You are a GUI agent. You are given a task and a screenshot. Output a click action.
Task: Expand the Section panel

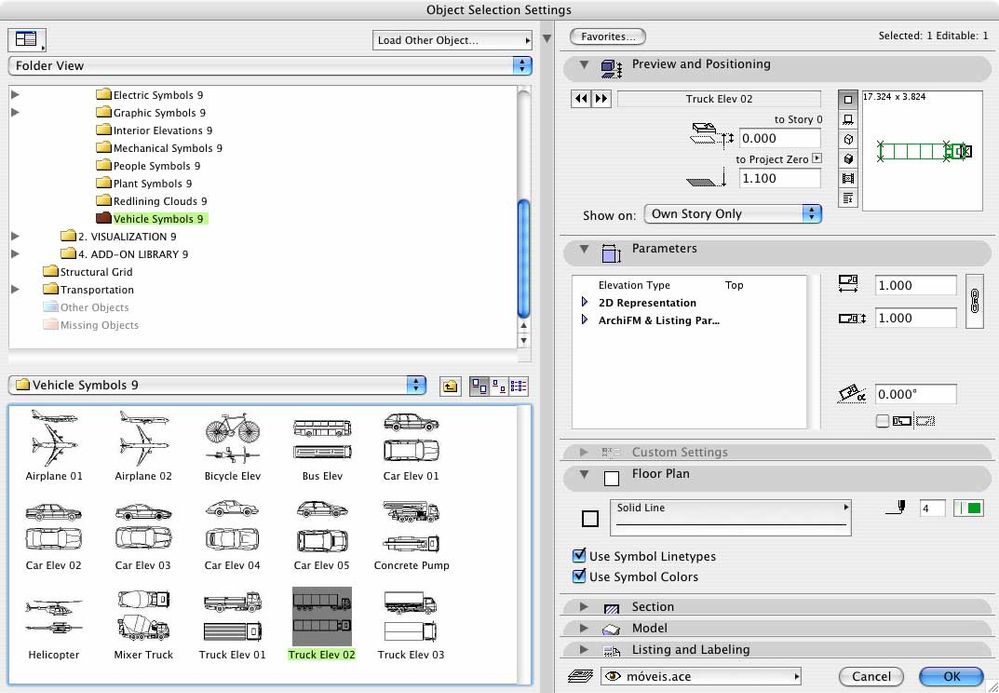pos(584,607)
